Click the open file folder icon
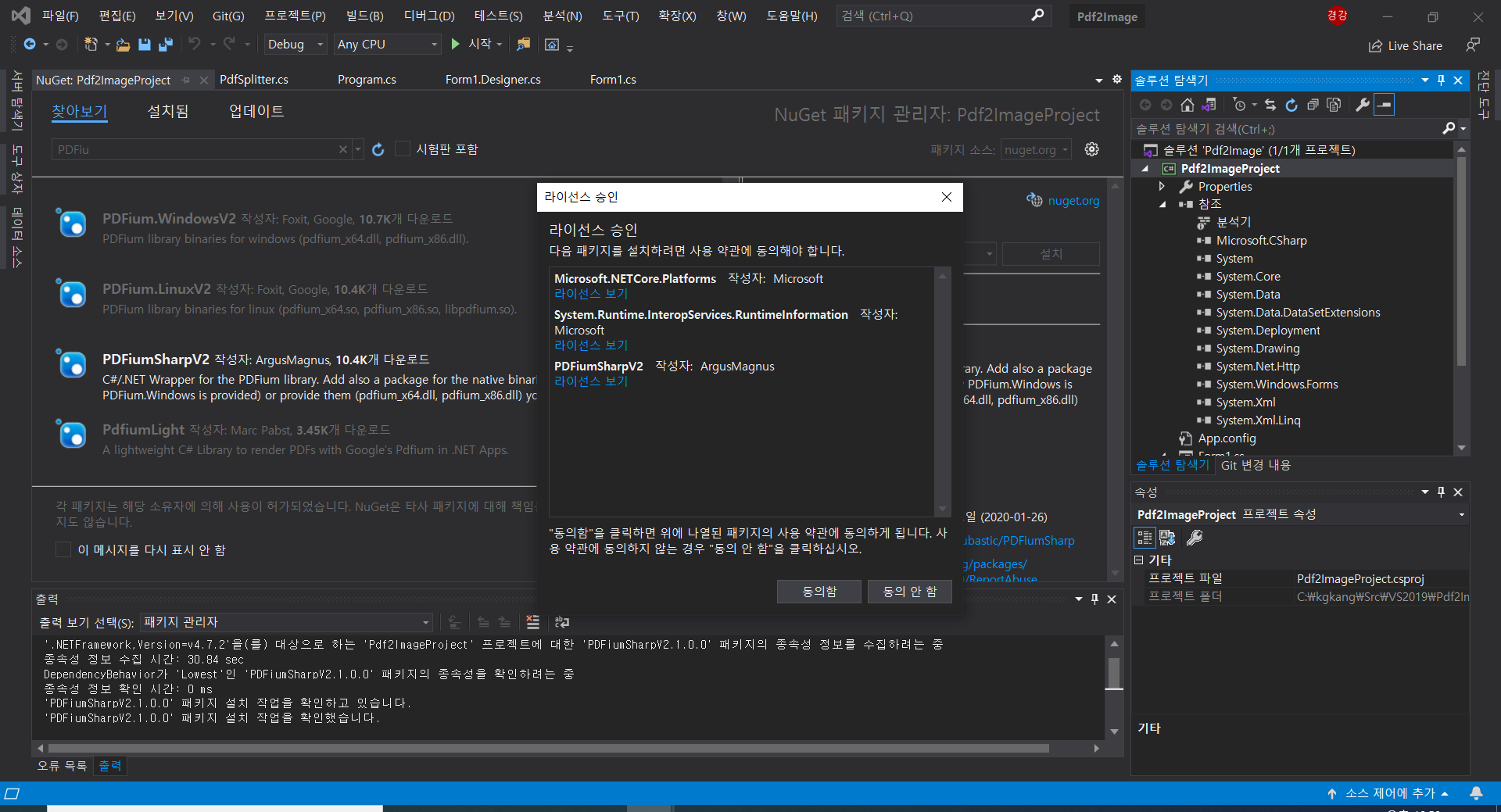Screen dimensions: 1501x812 [x=123, y=45]
